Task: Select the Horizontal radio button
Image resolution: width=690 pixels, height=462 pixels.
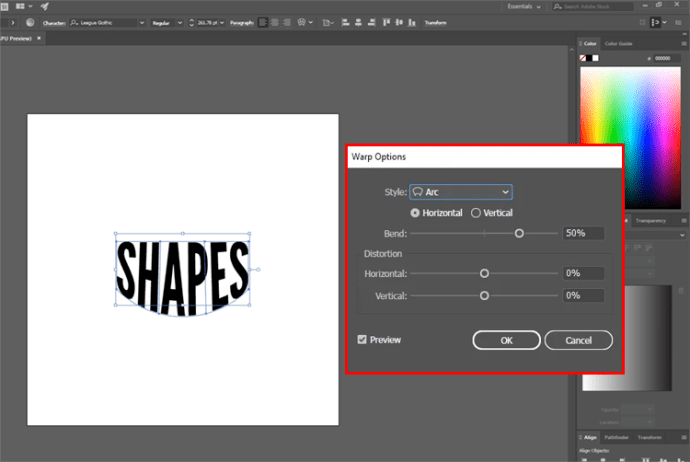Action: (416, 213)
